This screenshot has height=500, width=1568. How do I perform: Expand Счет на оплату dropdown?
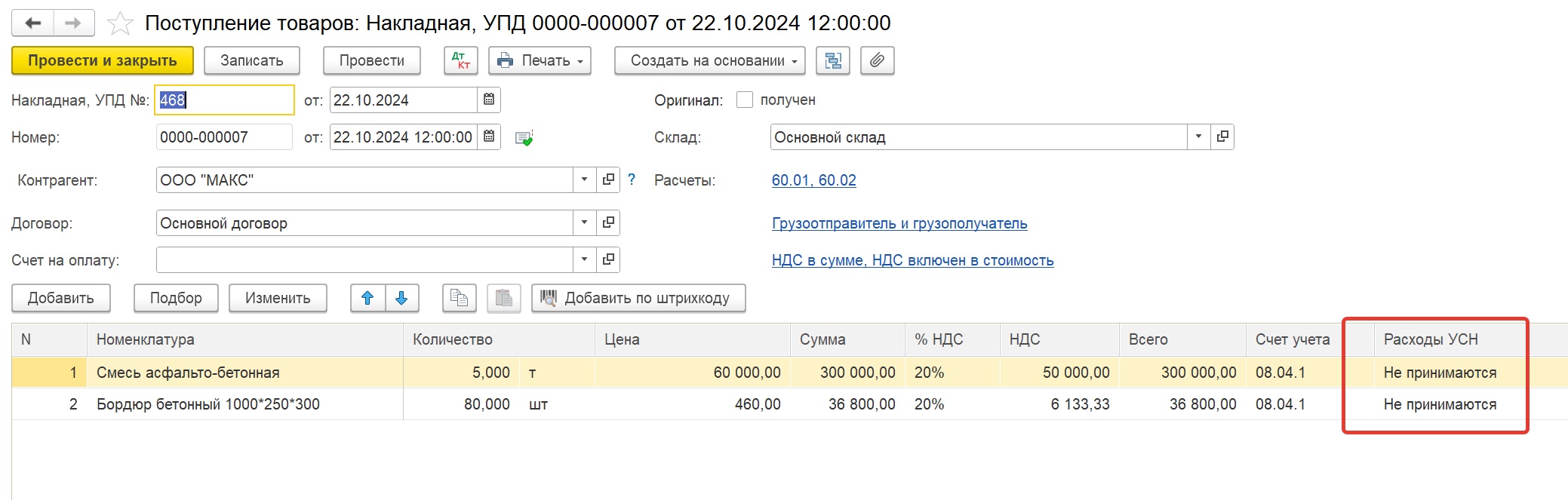click(x=584, y=259)
